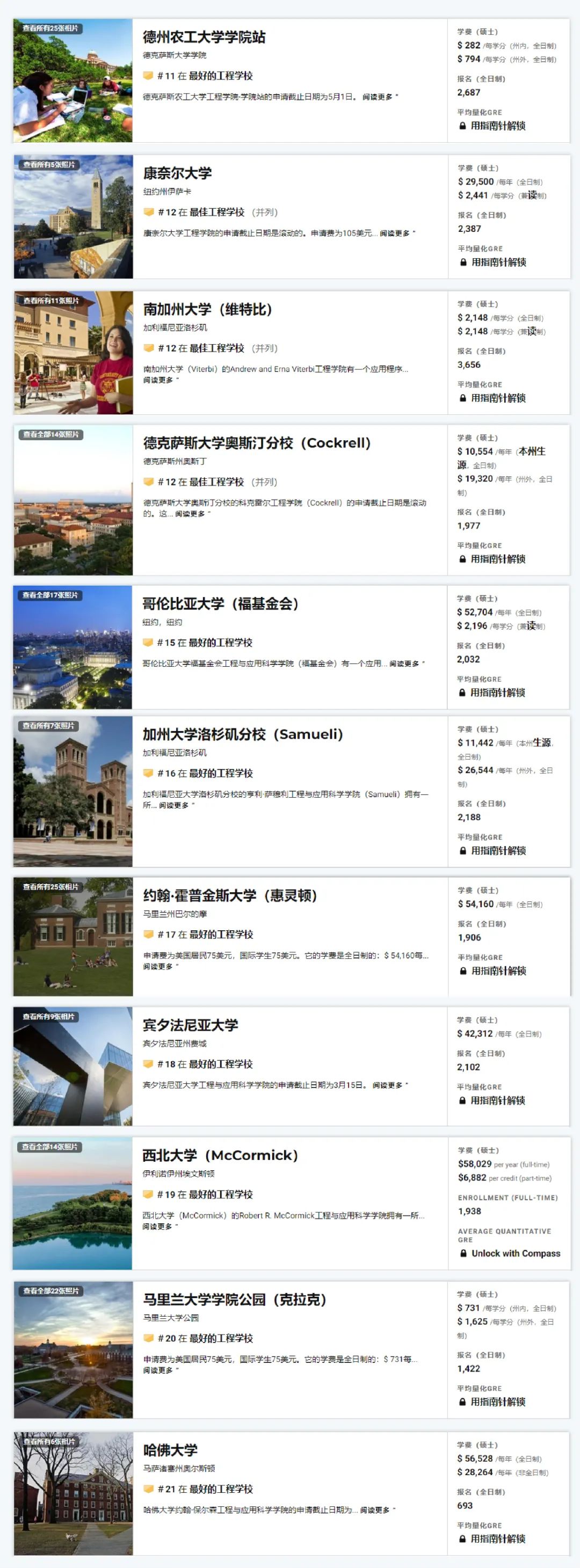The image size is (580, 1568).
Task: Click lock icon in 马里兰大学学院公园 card
Action: click(x=462, y=1403)
